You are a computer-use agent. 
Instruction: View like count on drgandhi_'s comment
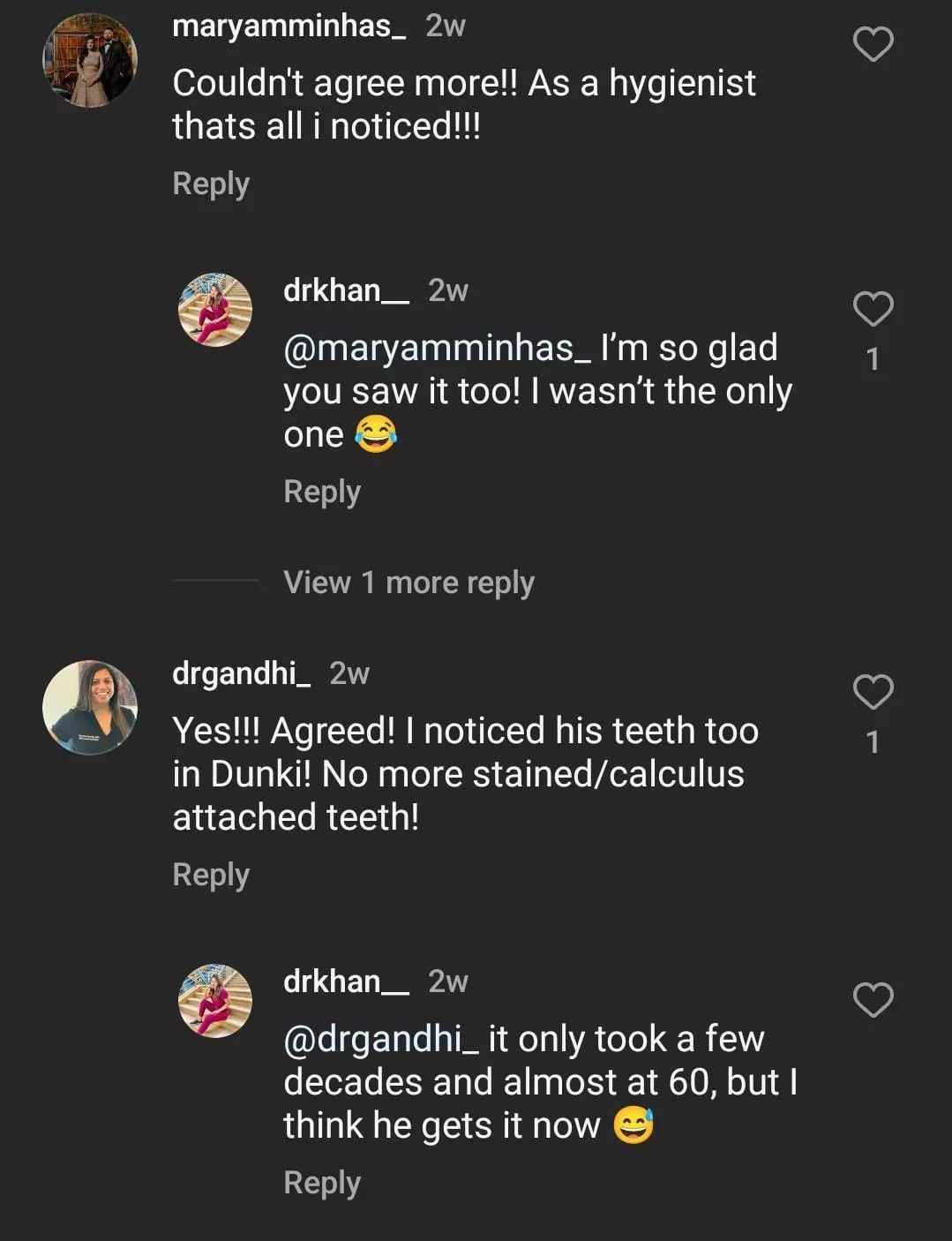point(873,742)
